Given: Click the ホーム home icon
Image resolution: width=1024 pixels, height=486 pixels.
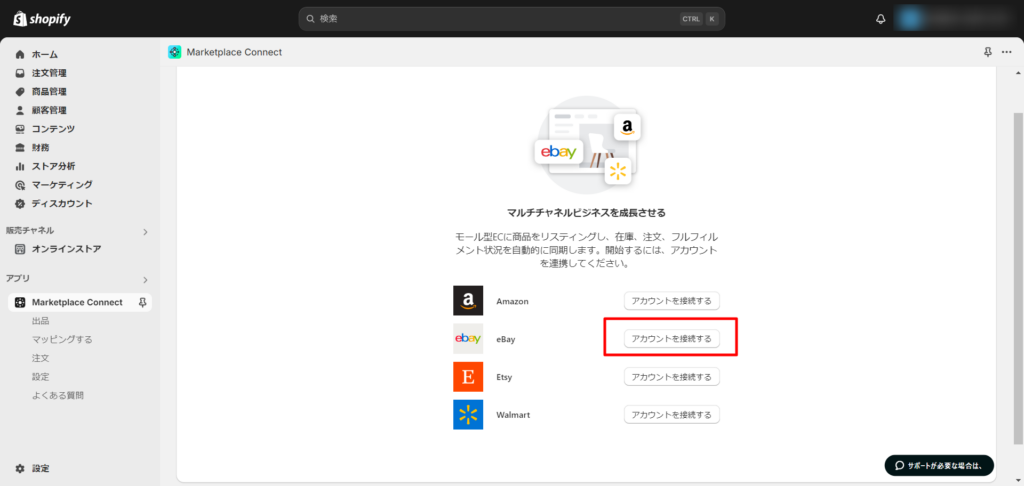Looking at the screenshot, I should coord(20,54).
